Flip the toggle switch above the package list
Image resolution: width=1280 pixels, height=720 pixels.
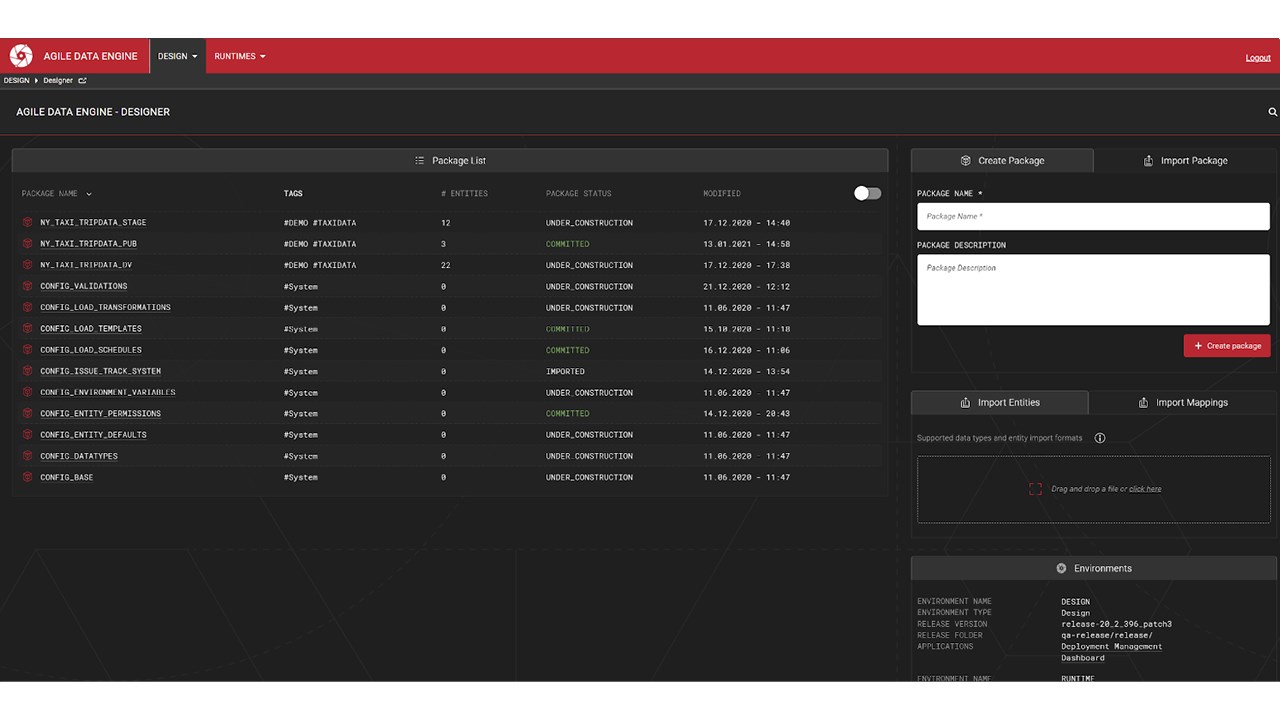[867, 193]
